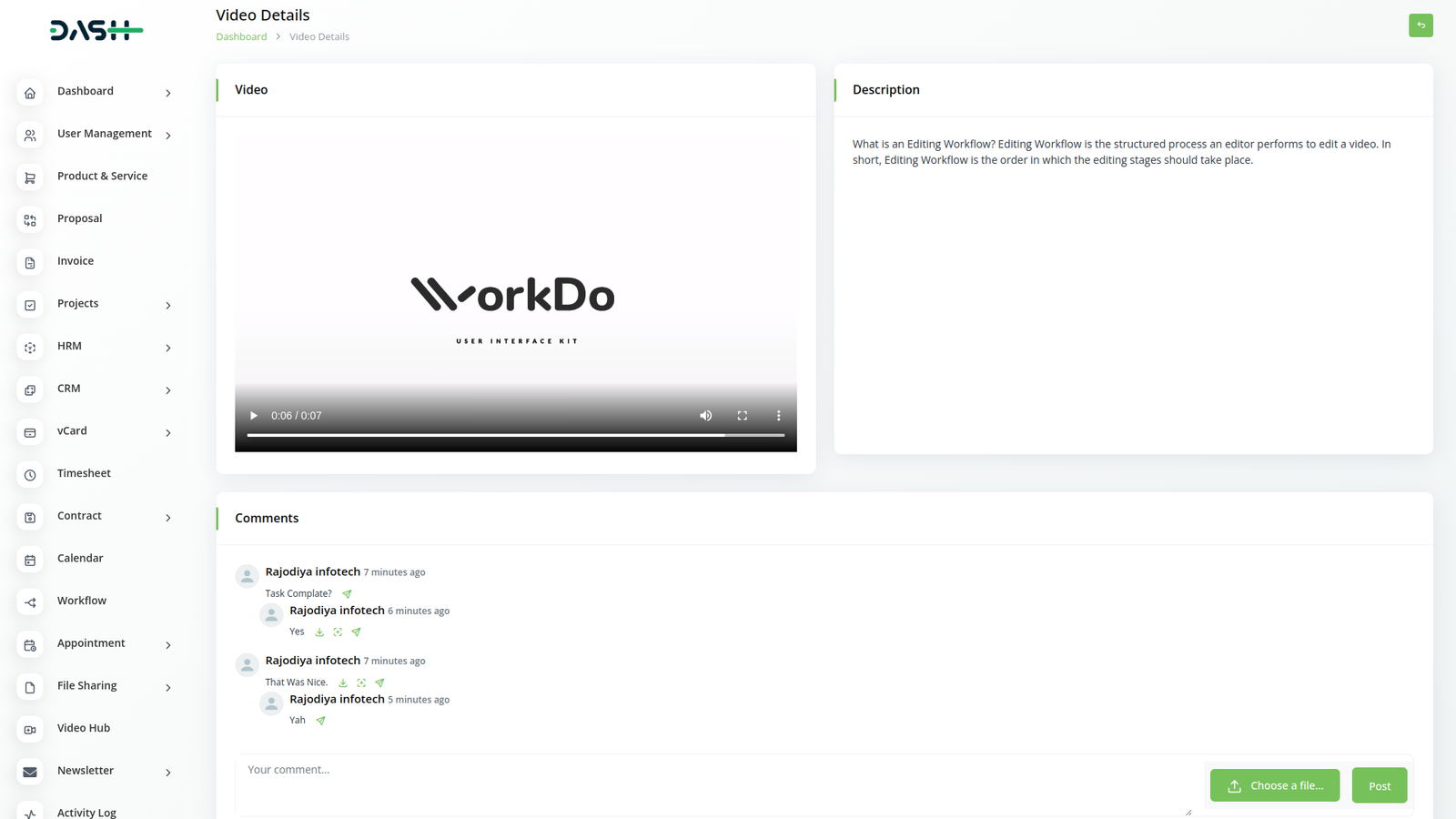The width and height of the screenshot is (1456, 819).
Task: Expand the Projects submenu chevron
Action: [168, 305]
